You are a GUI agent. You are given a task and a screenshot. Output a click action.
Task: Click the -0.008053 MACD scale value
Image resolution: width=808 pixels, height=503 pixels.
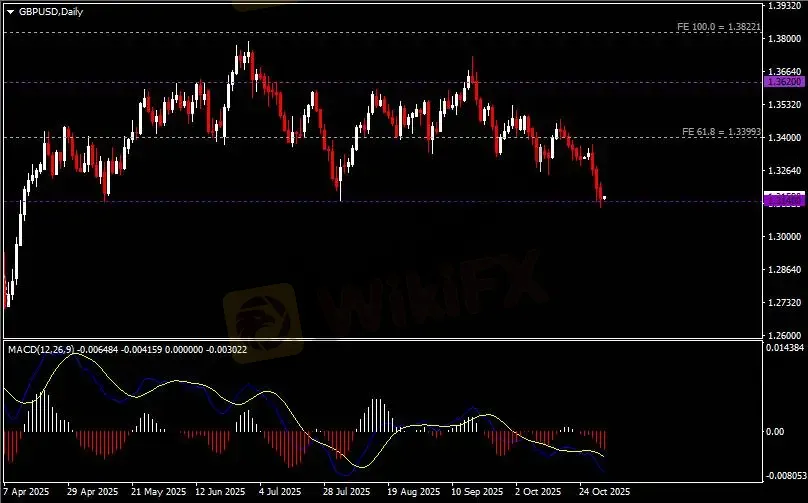pyautogui.click(x=785, y=476)
